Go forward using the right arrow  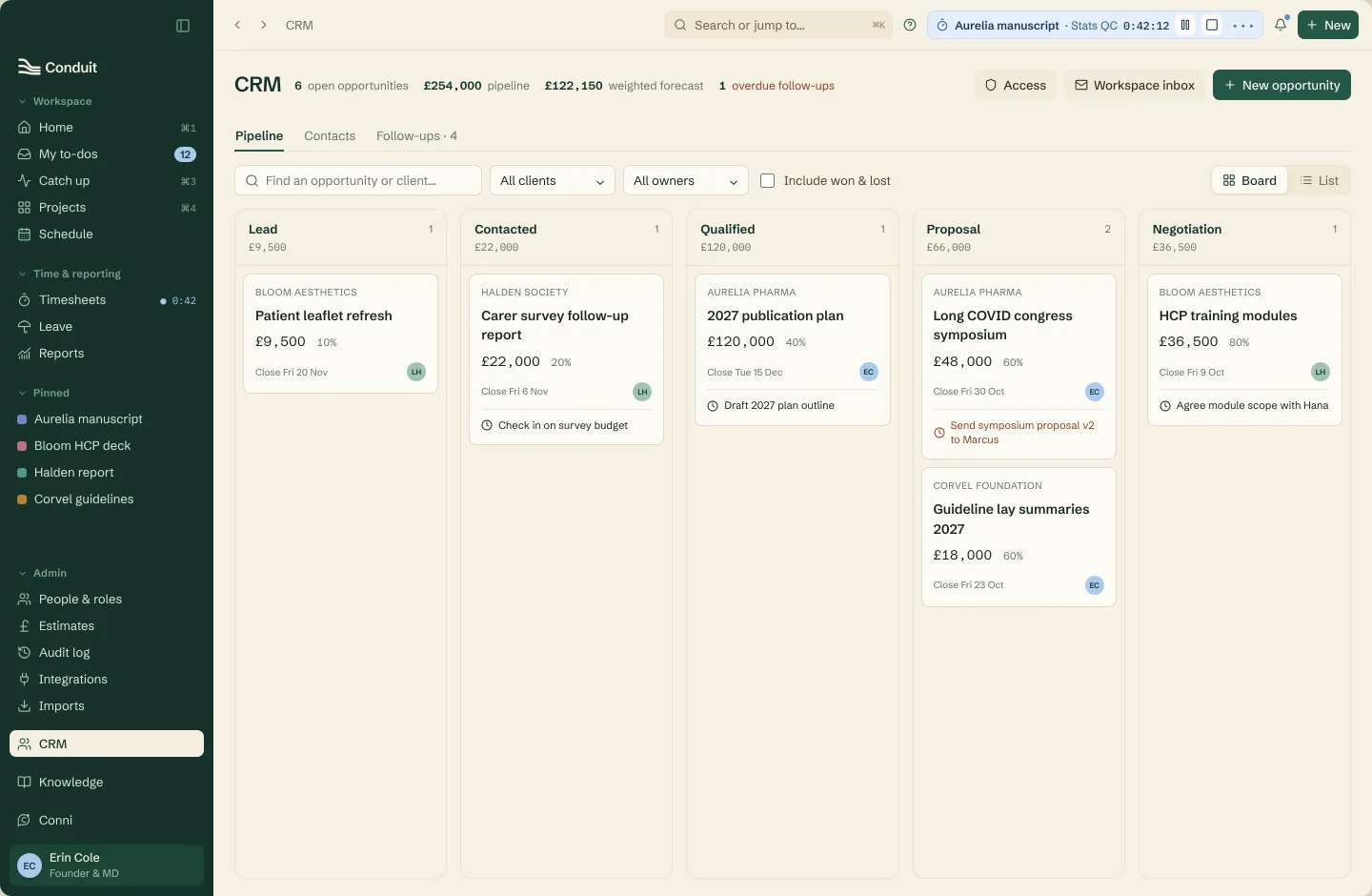[x=264, y=25]
